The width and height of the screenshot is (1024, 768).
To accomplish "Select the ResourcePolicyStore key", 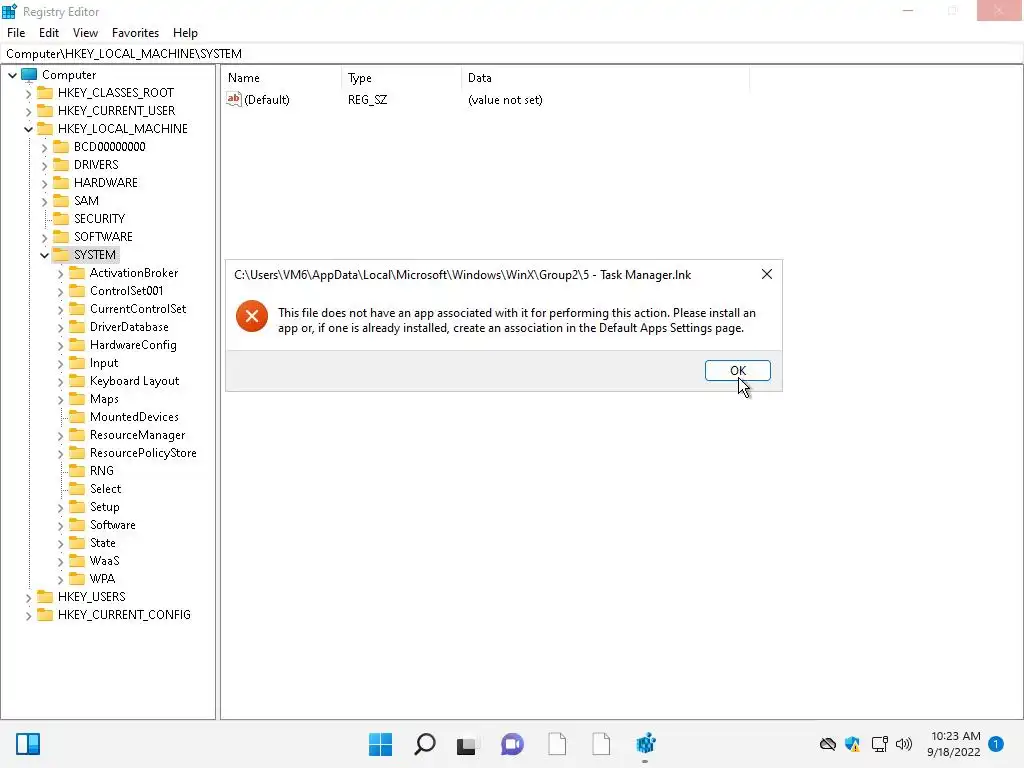I will tap(143, 453).
